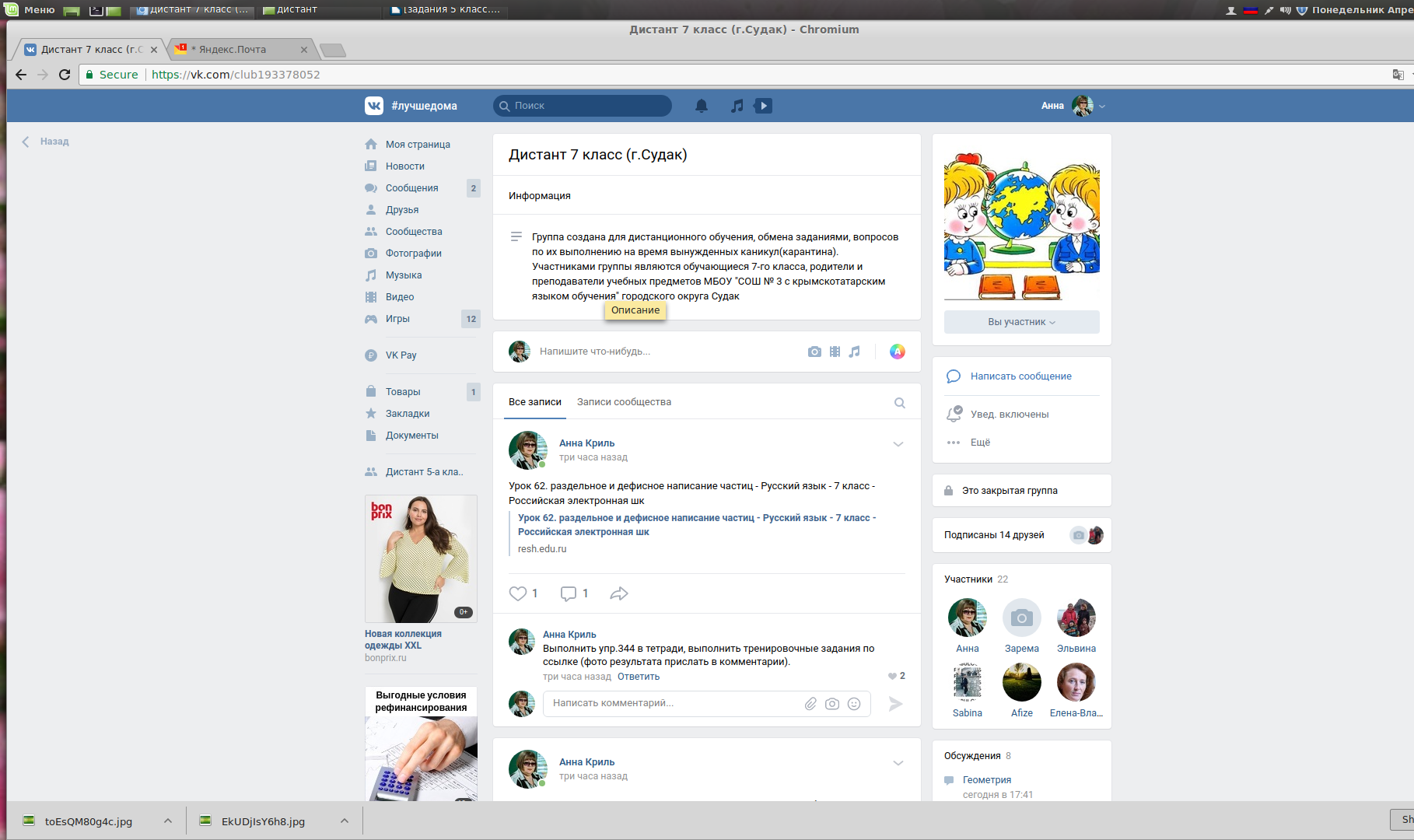
Task: Click the share arrow under first post
Action: pyautogui.click(x=618, y=593)
